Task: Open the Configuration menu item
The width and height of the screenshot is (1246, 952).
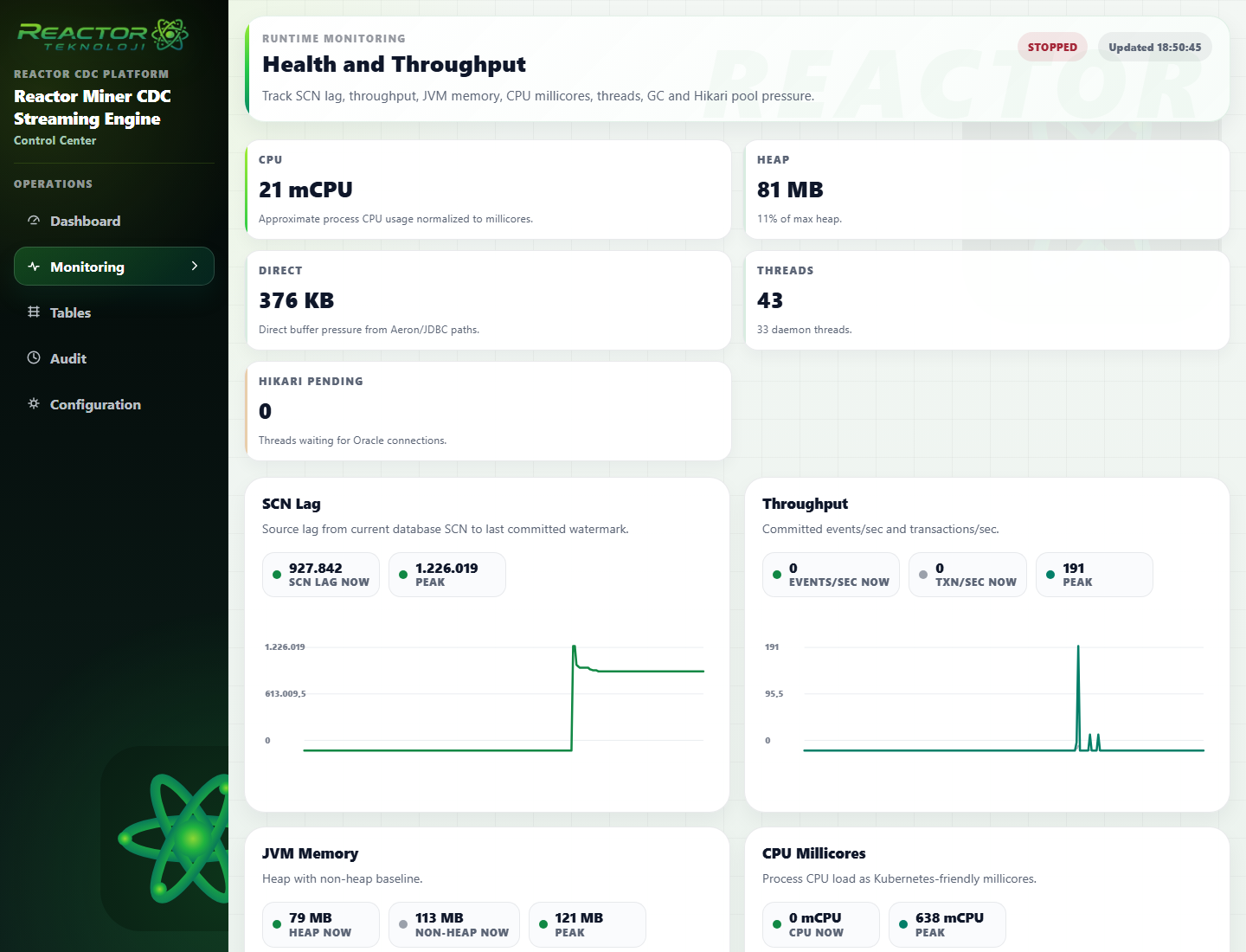Action: (114, 404)
